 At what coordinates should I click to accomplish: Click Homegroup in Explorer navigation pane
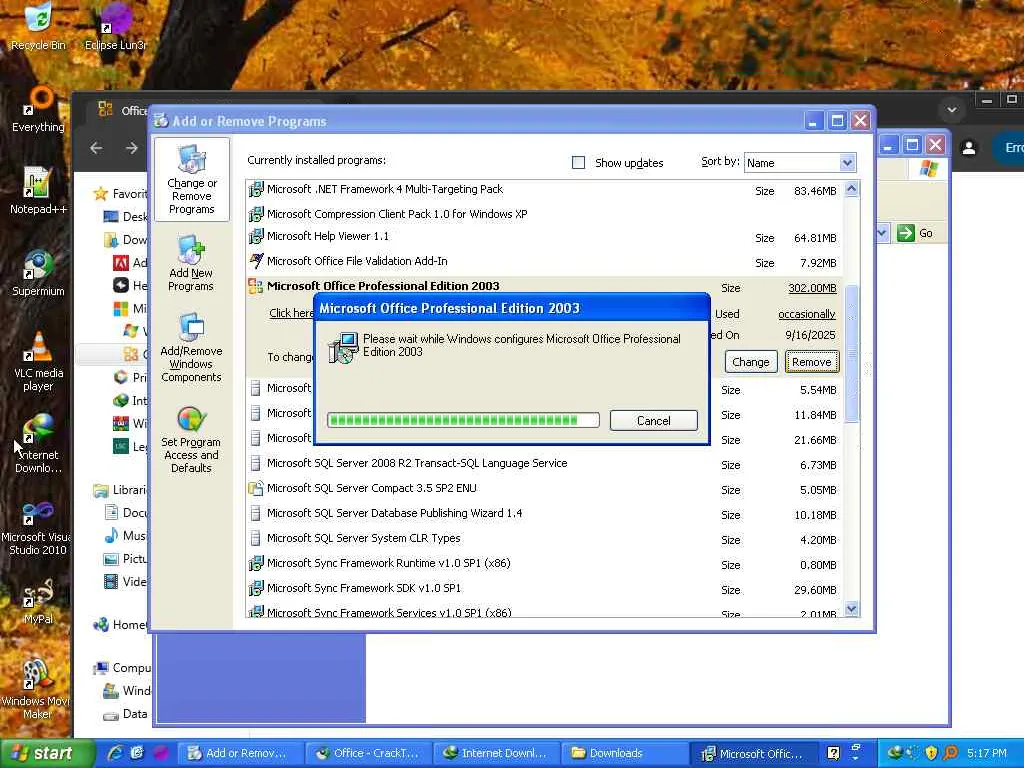pos(121,624)
